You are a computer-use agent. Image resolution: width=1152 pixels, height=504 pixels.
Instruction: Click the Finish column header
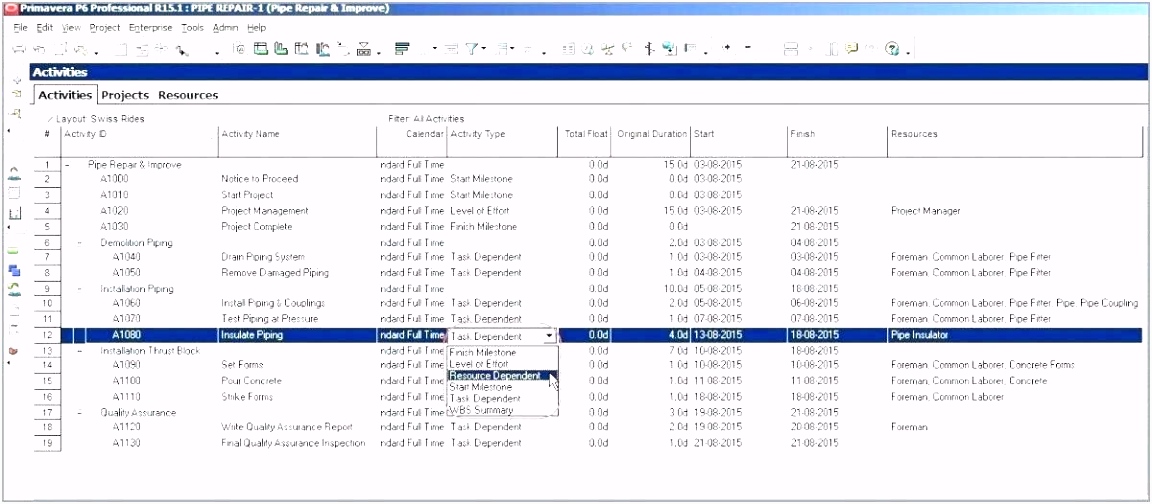(836, 134)
